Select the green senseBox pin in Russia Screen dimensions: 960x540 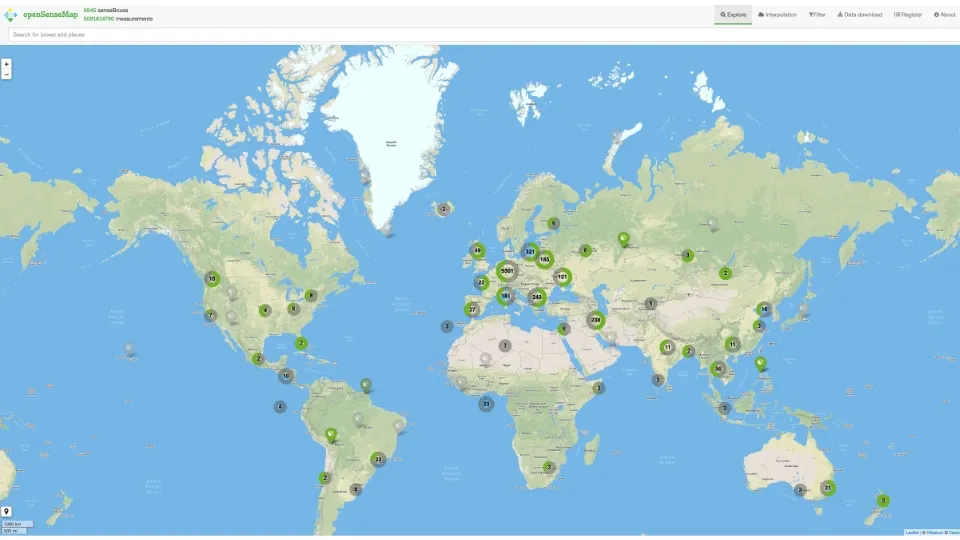click(x=623, y=239)
